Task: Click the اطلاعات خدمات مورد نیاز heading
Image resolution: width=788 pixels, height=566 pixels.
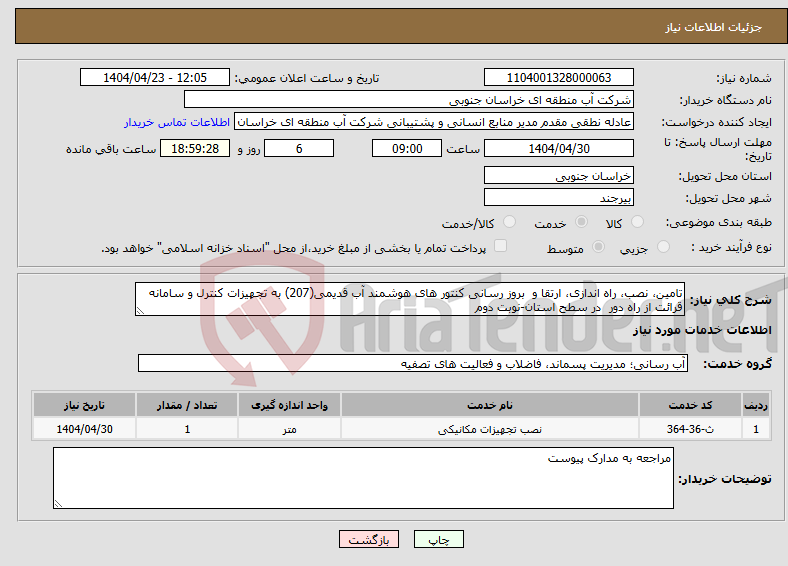Action: pos(702,330)
